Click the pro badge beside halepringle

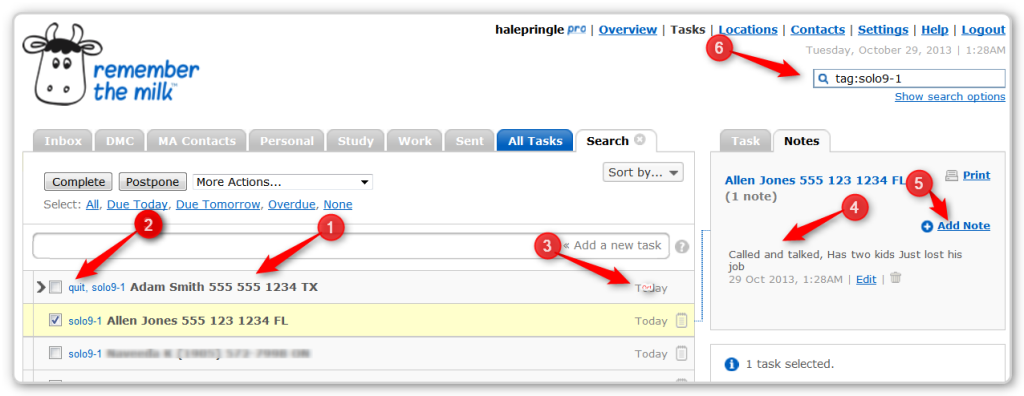click(x=576, y=29)
